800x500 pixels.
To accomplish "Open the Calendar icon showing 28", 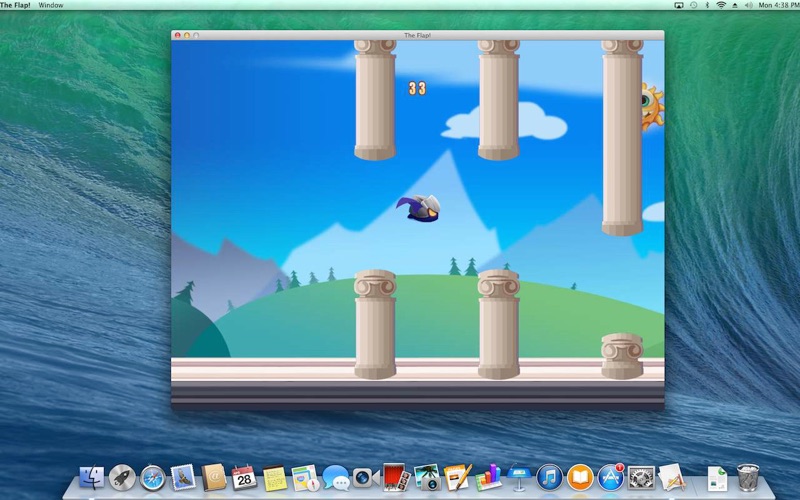I will (x=244, y=478).
